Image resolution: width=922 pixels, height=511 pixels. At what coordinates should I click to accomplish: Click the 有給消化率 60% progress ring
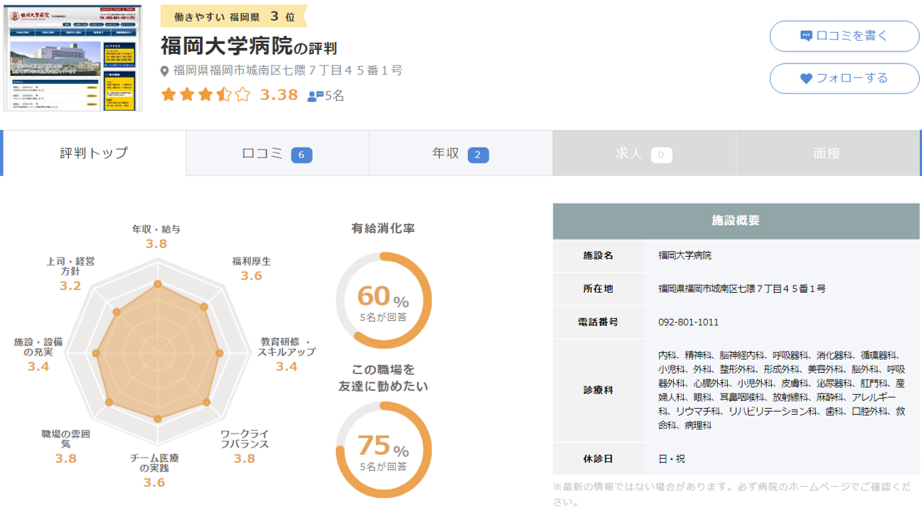[x=384, y=300]
